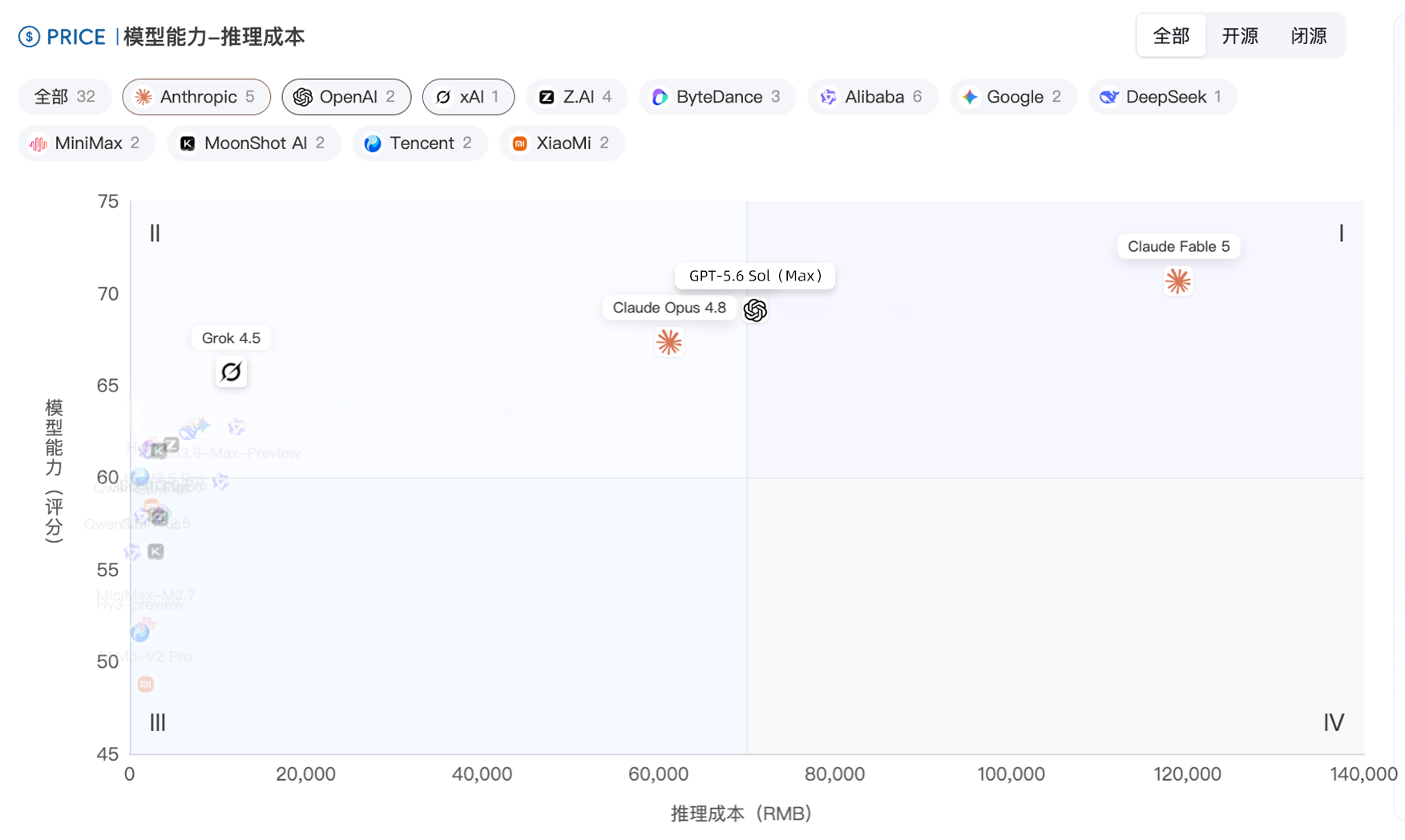Enable the Alibaba vendor filter chip
The height and width of the screenshot is (840, 1405).
[x=873, y=97]
